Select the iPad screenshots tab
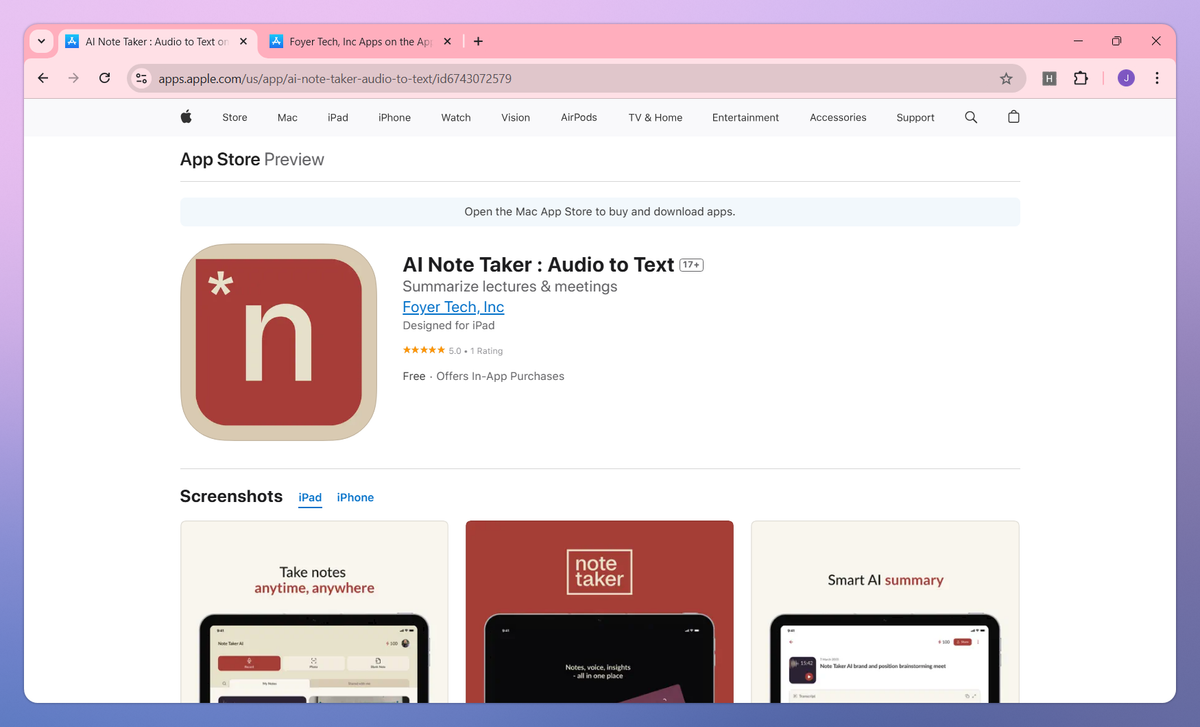This screenshot has width=1200, height=727. pos(310,497)
